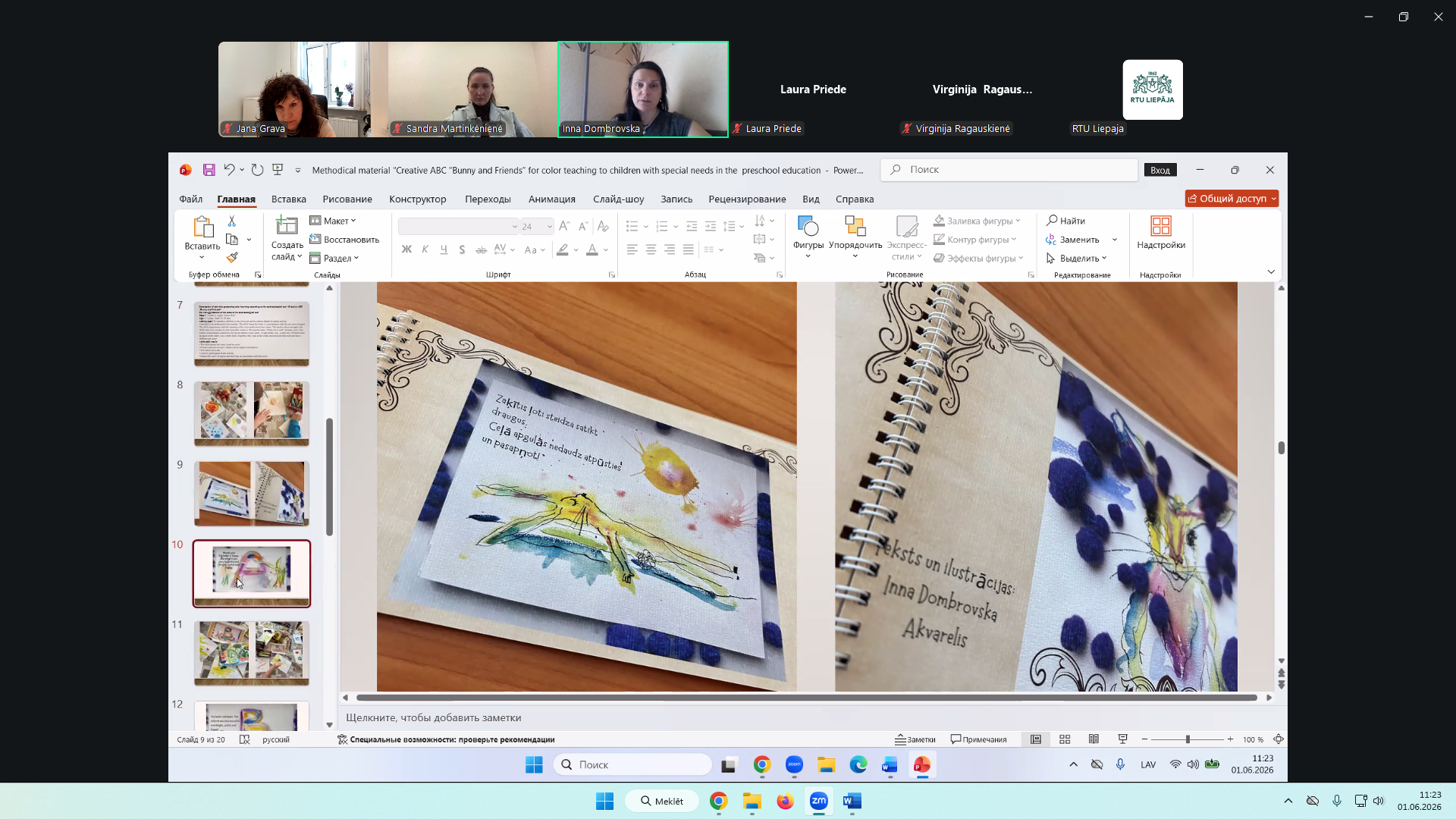
Task: Open the font color swatch
Action: tap(592, 249)
